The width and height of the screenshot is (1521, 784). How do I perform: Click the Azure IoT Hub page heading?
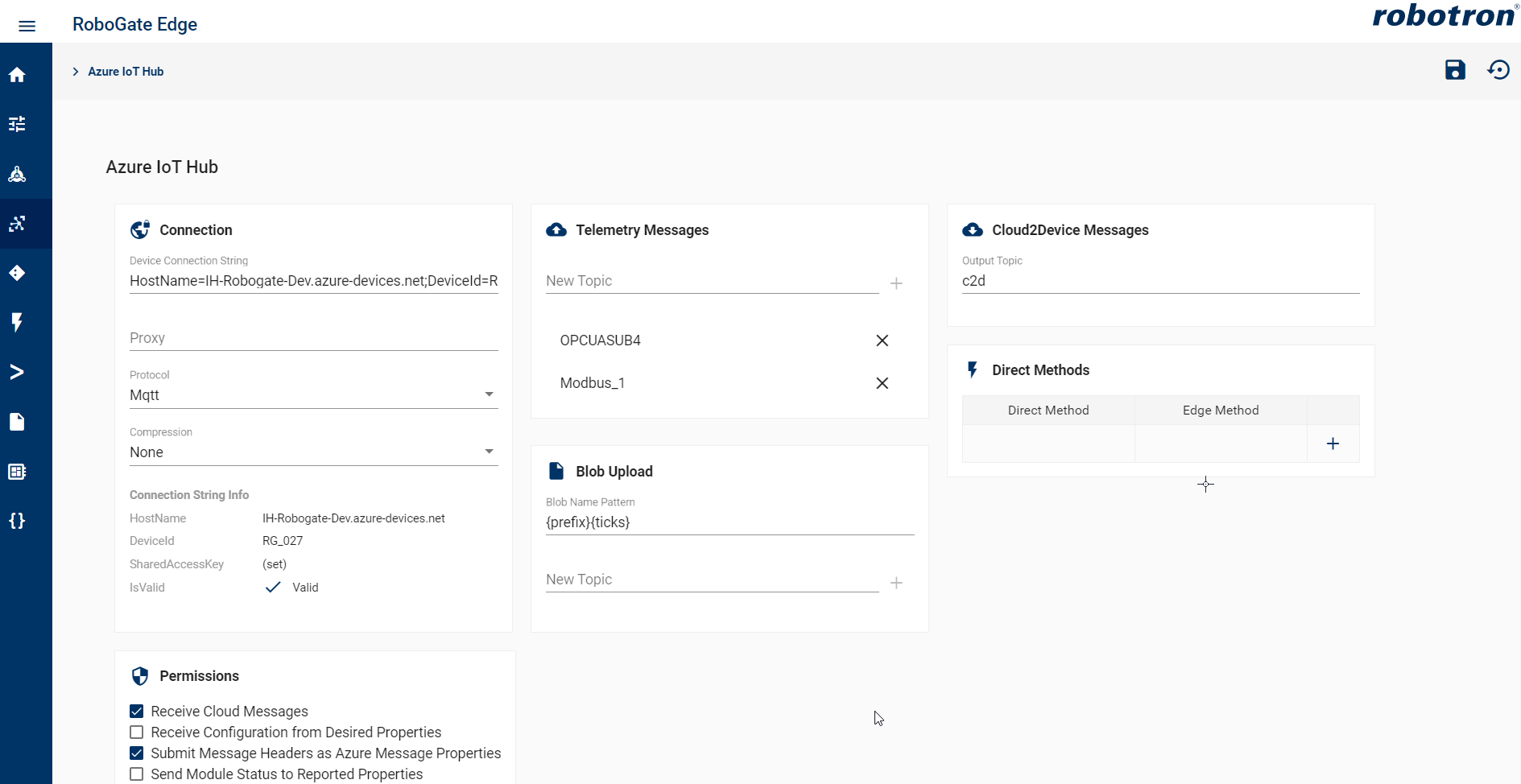click(x=162, y=167)
